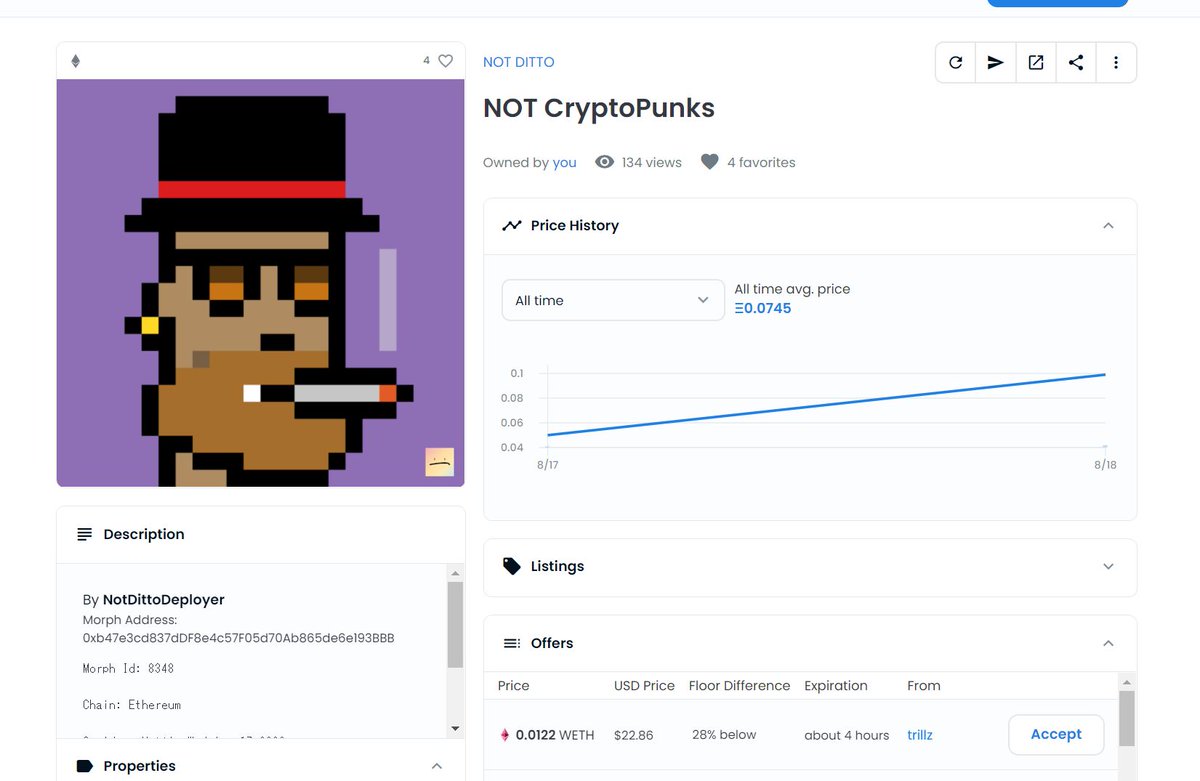Click the Properties label icon
The image size is (1200, 781).
coord(85,766)
